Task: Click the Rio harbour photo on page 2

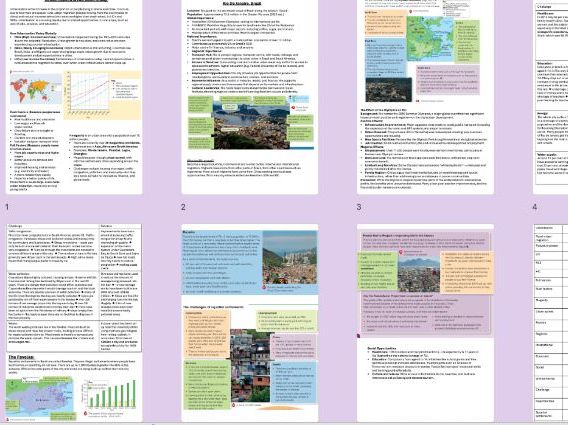Action: pyautogui.click(x=251, y=124)
